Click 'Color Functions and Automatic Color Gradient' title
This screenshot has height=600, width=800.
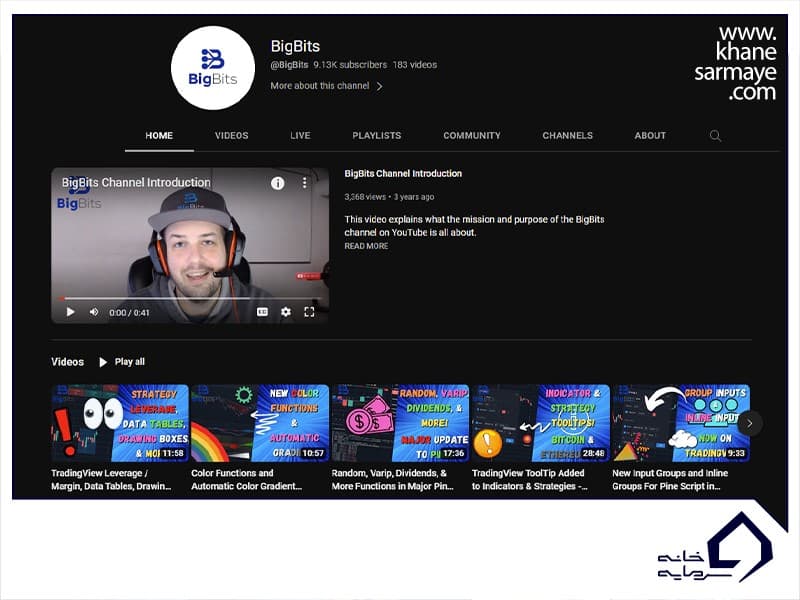(246, 480)
